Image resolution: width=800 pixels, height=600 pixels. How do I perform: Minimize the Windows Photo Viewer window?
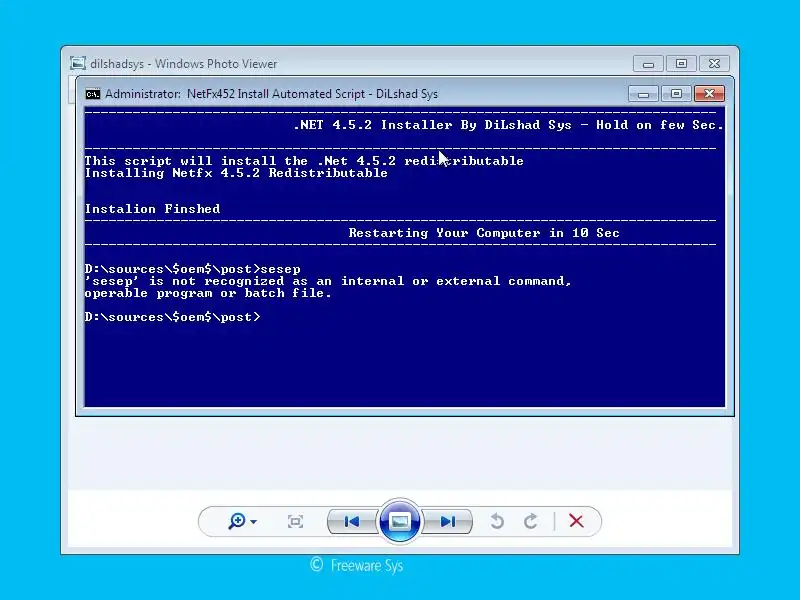pyautogui.click(x=648, y=64)
